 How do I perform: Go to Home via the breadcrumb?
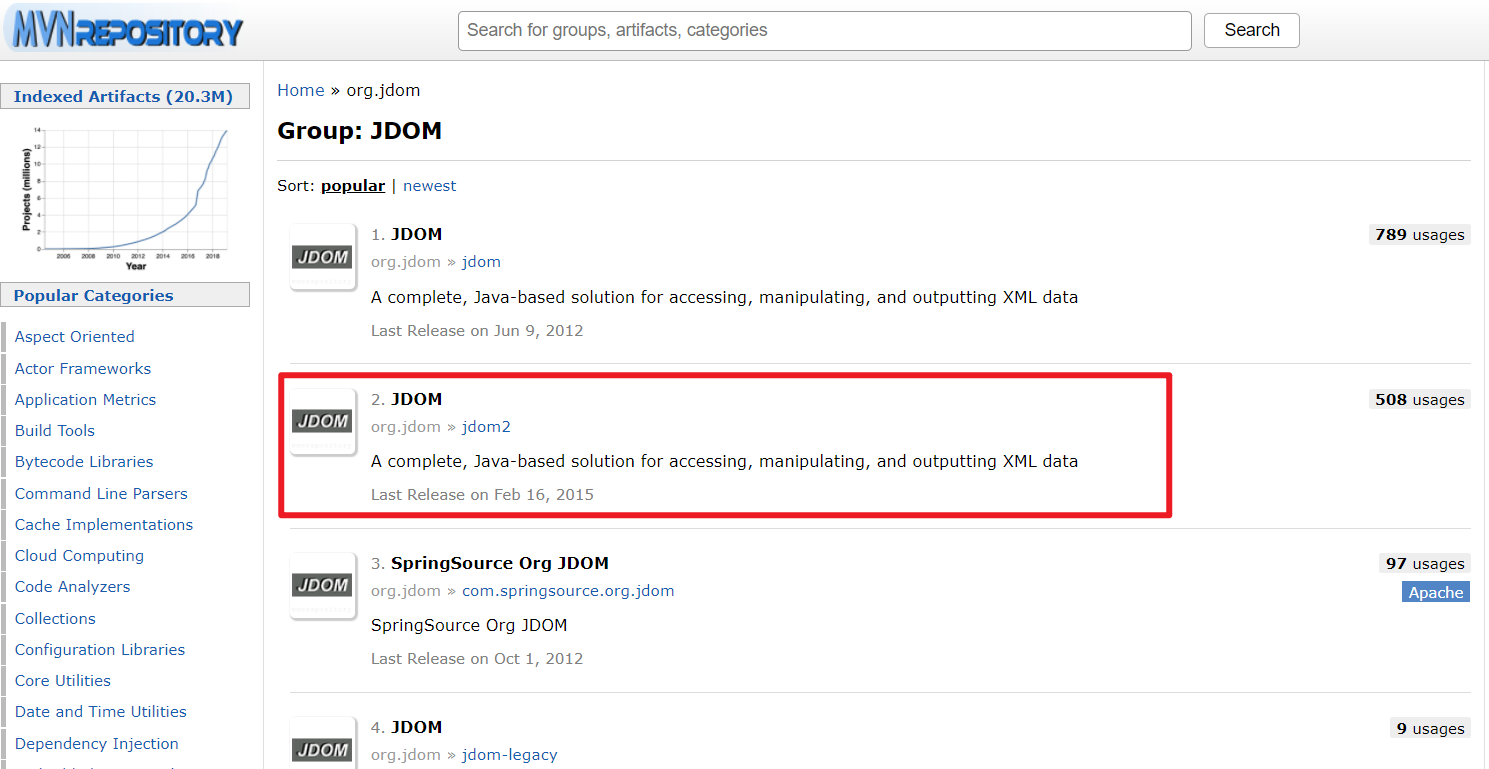pos(300,89)
